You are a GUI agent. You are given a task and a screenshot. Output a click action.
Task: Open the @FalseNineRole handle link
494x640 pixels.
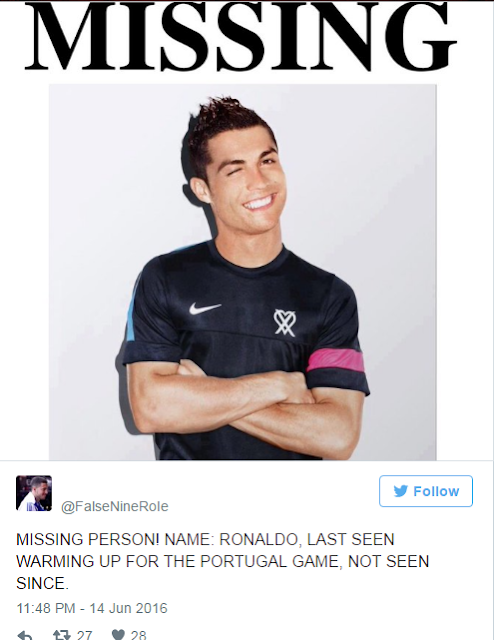115,506
